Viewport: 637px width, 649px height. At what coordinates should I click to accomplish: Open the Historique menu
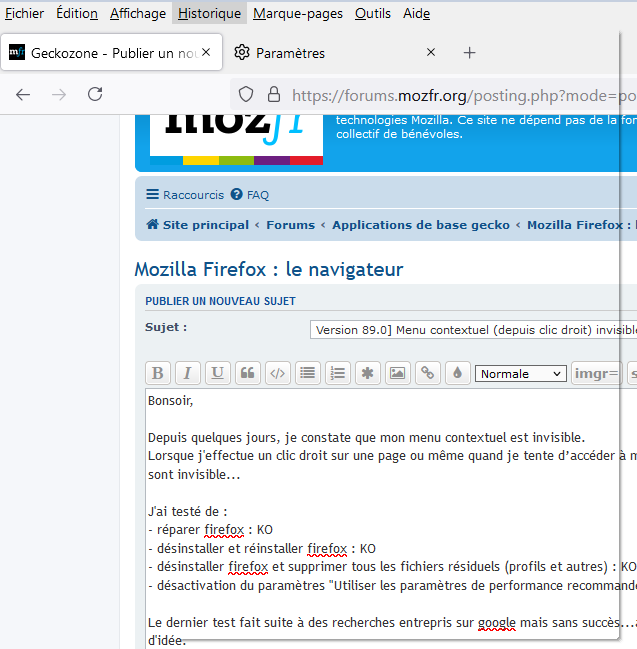[209, 13]
